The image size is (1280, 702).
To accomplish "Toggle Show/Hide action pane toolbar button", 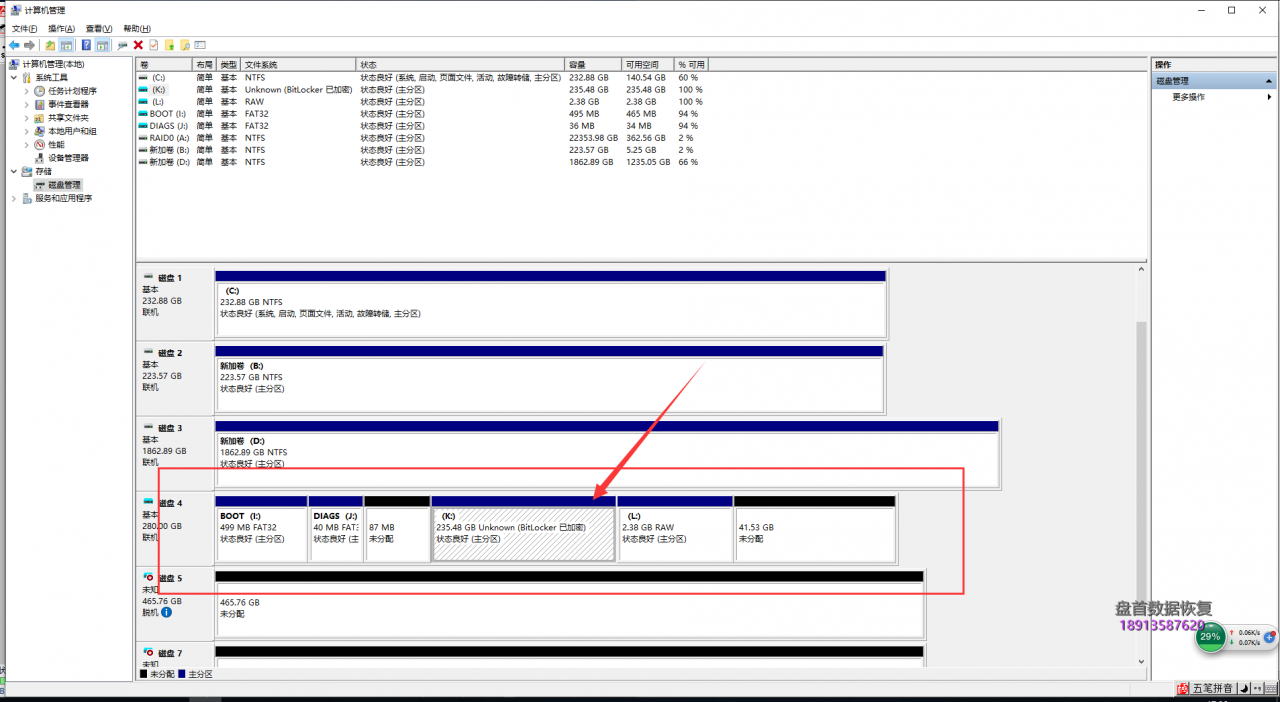I will pyautogui.click(x=102, y=45).
